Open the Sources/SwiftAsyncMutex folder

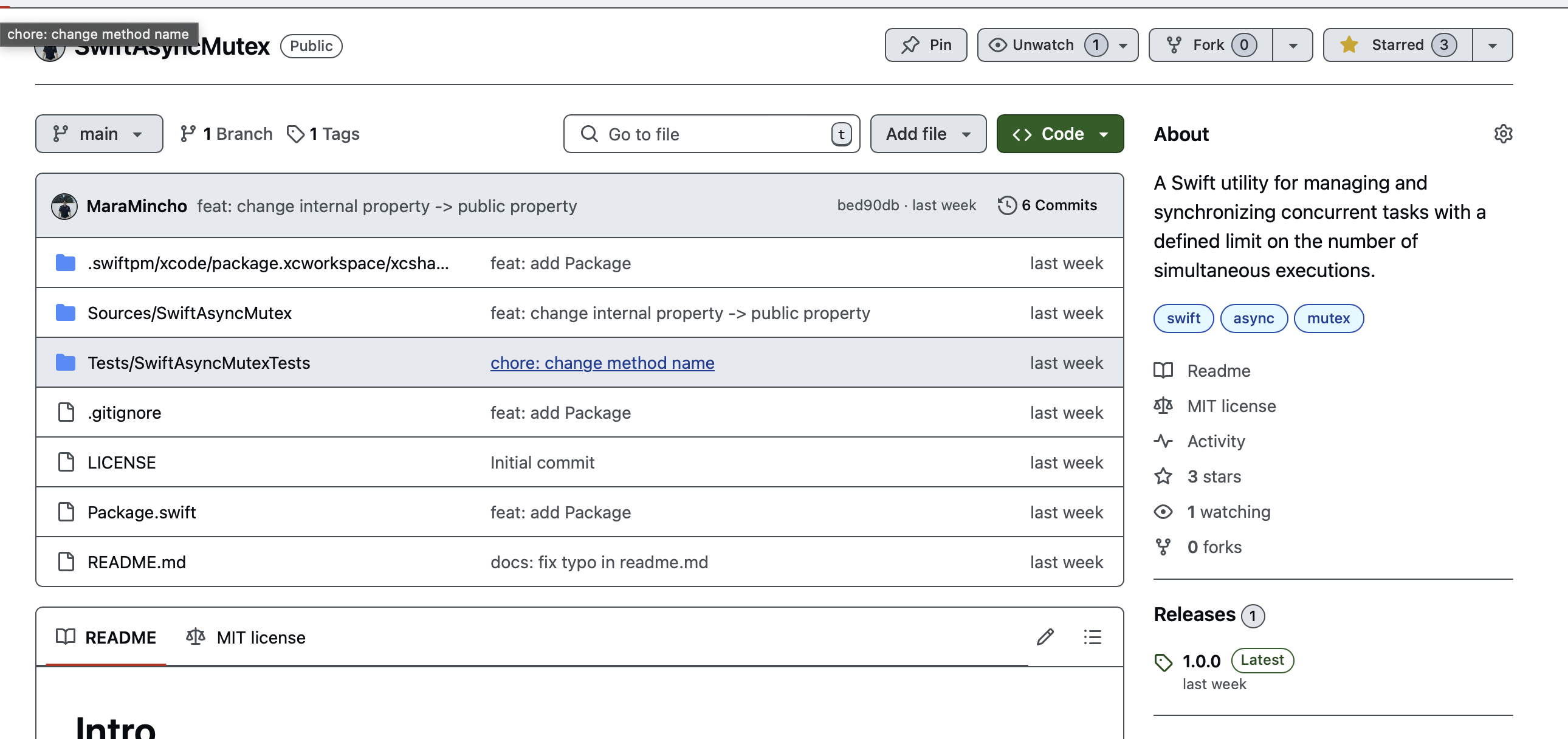point(189,313)
